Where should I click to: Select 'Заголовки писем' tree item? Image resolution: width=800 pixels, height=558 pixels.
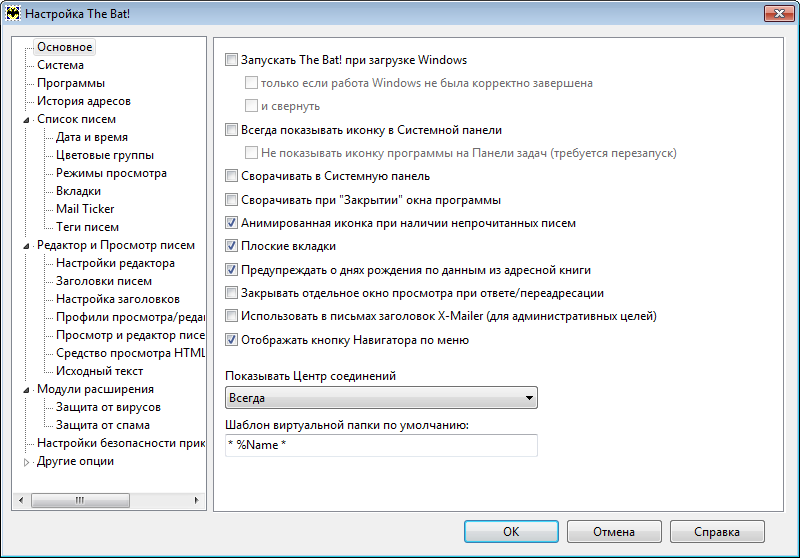[104, 281]
